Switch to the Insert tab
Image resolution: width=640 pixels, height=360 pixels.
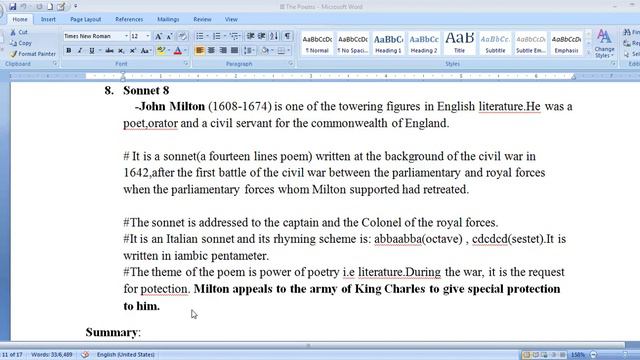48,20
